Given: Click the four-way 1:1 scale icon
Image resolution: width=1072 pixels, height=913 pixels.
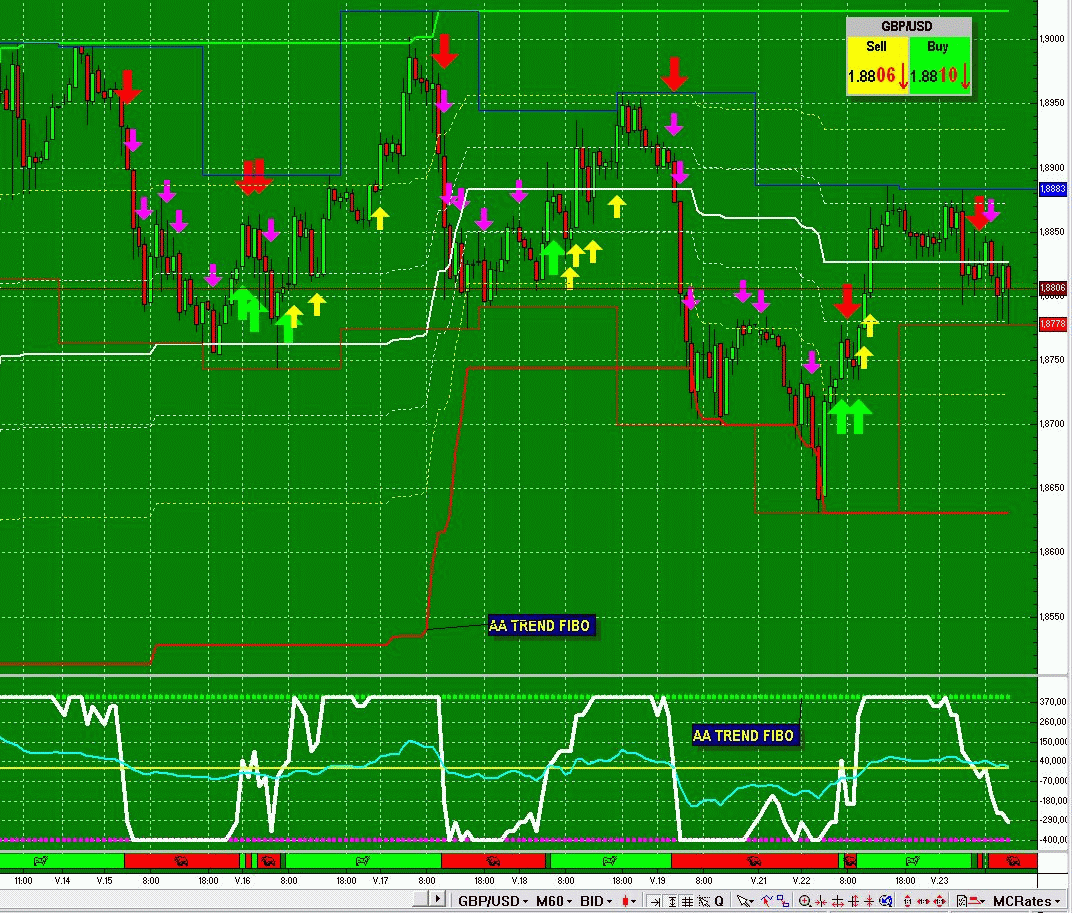Looking at the screenshot, I should tap(939, 901).
